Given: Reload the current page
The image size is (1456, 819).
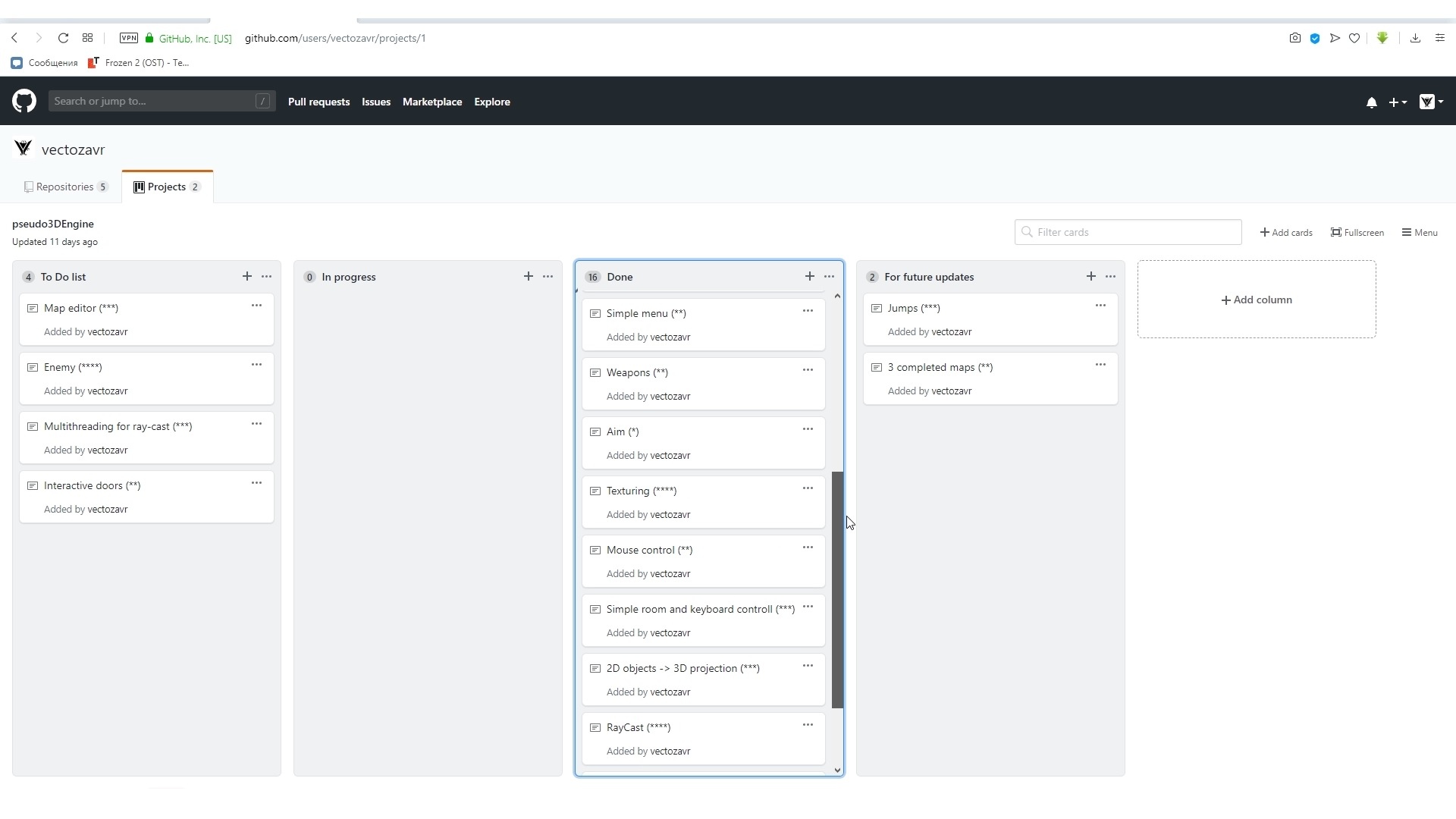Looking at the screenshot, I should (64, 38).
